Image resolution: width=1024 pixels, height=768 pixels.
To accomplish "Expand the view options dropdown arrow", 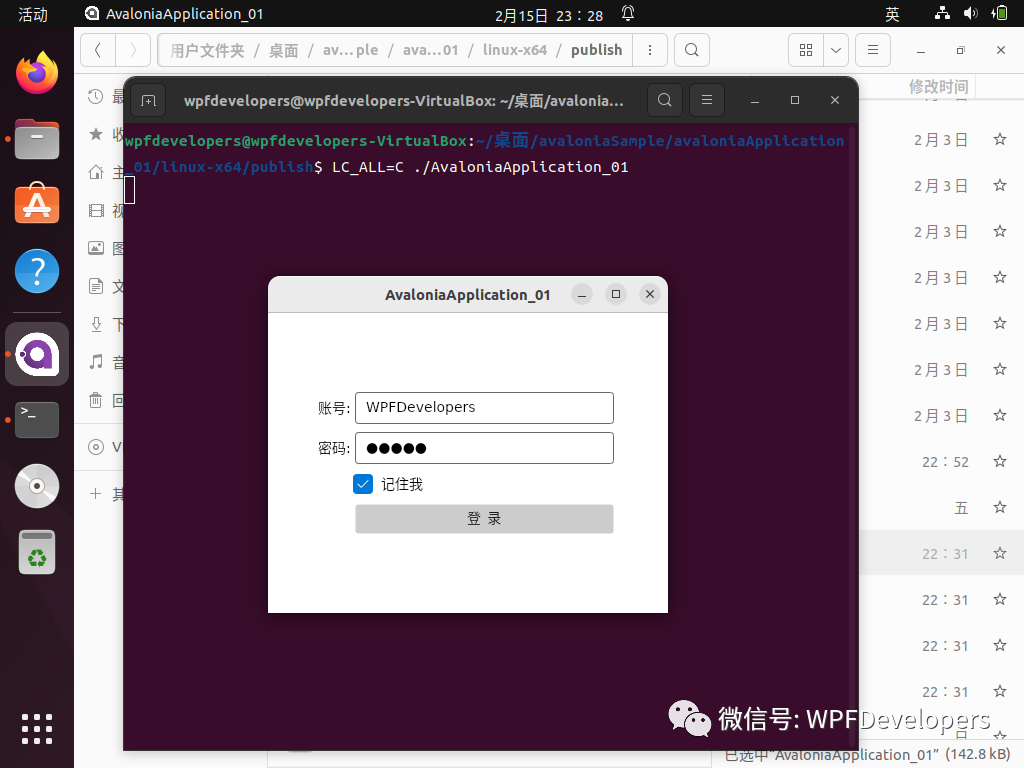I will click(x=836, y=50).
